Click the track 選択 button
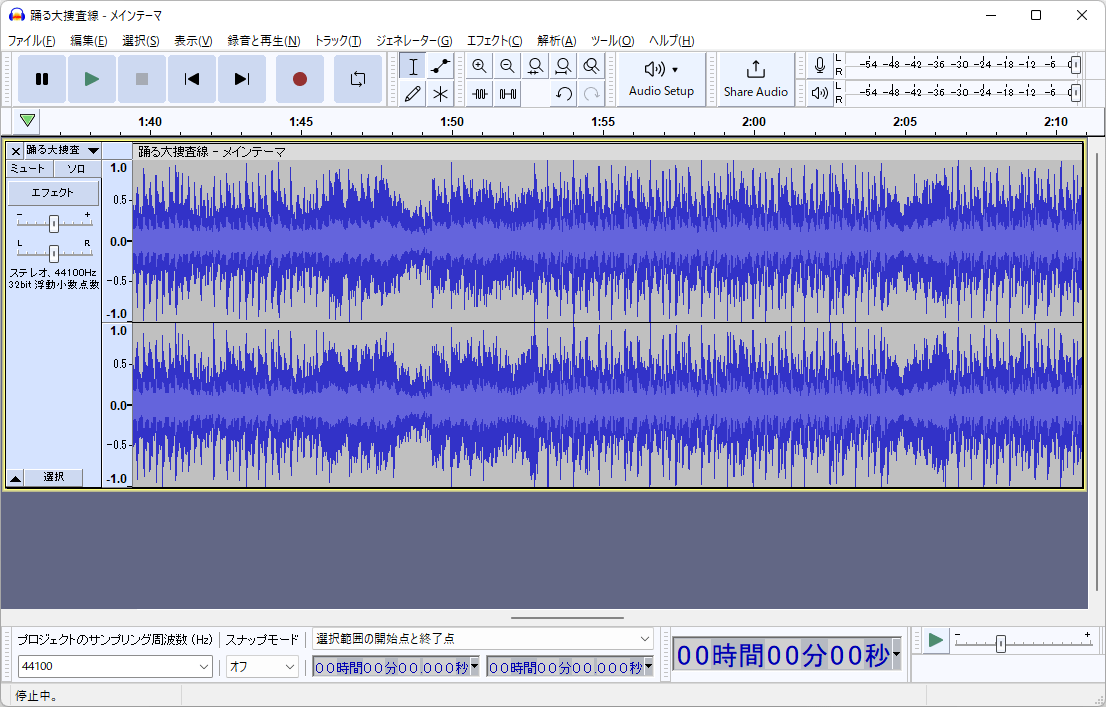Screen dimensions: 1106x707 54,478
